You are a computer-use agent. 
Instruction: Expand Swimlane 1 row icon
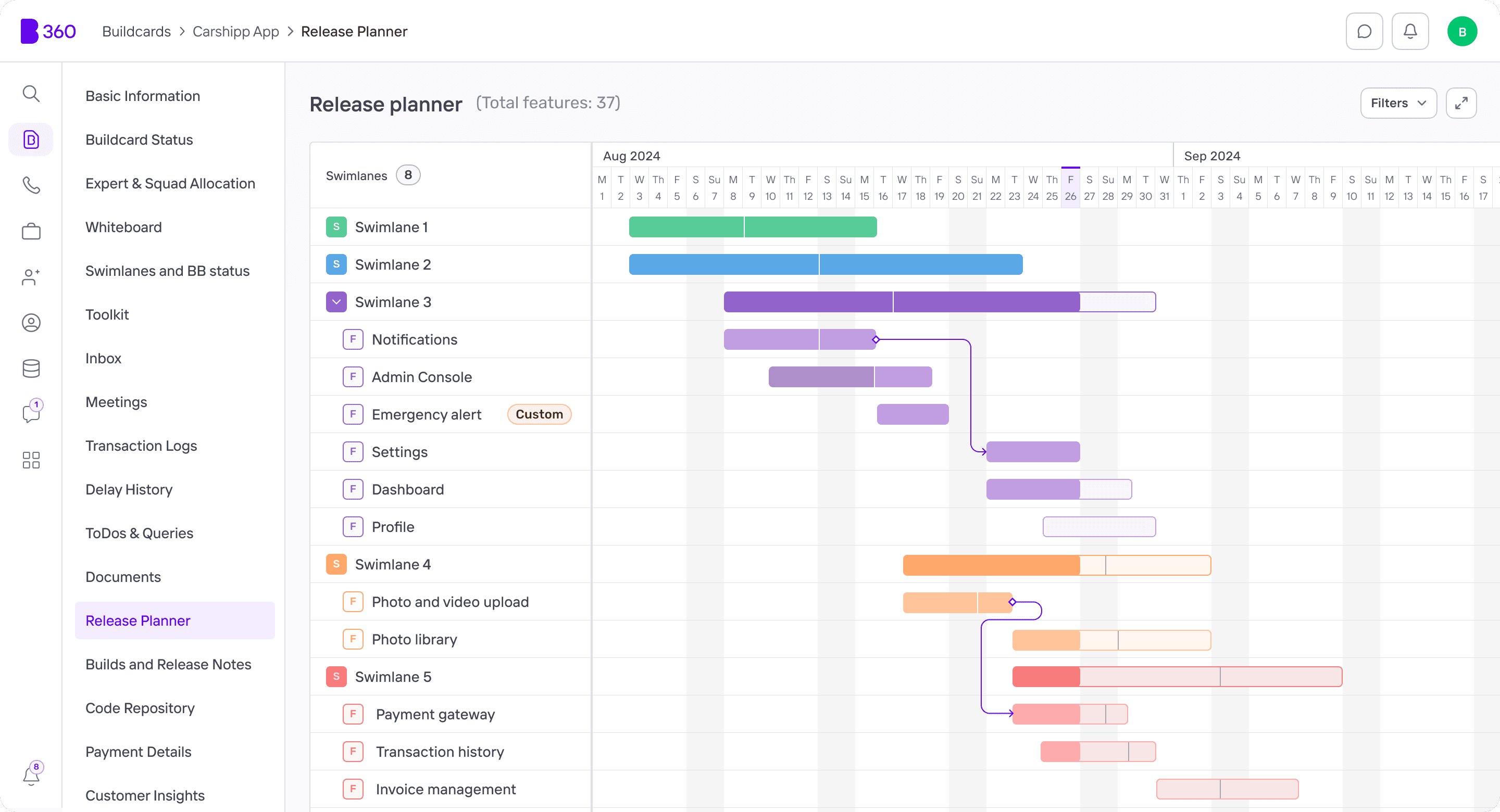pos(336,227)
